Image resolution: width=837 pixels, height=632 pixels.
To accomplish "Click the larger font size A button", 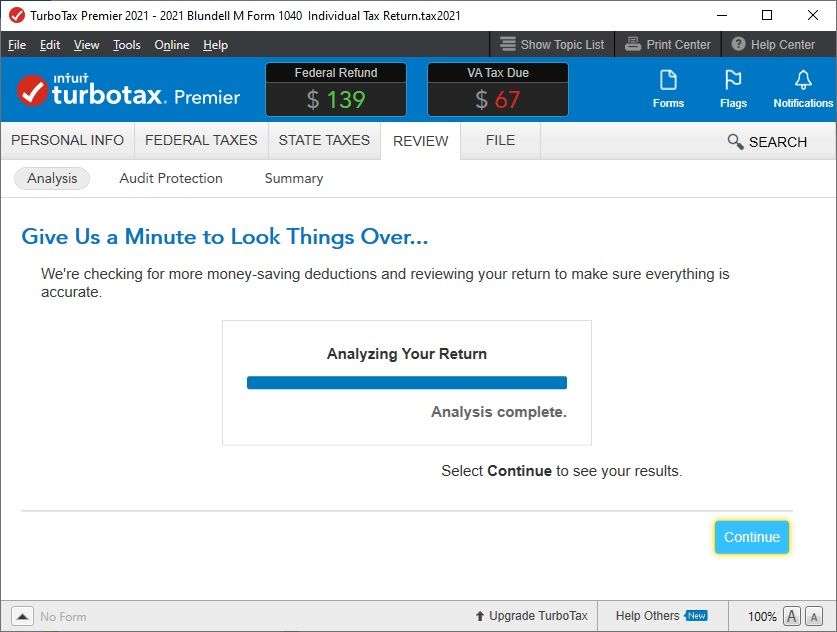I will click(x=792, y=617).
